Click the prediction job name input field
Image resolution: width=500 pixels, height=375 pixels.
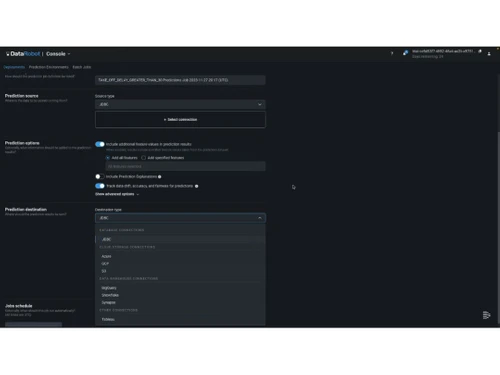pos(180,80)
